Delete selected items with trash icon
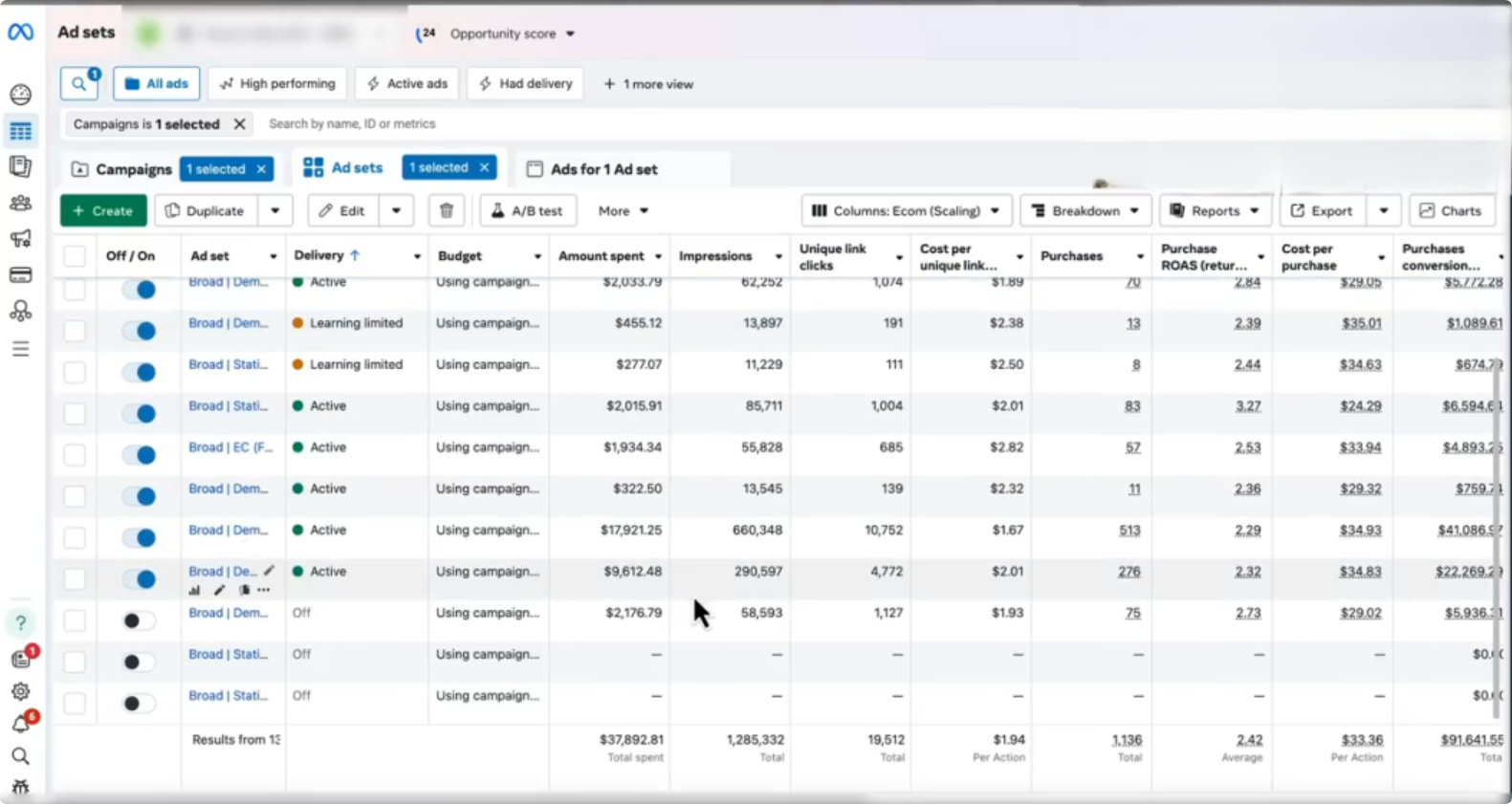1512x804 pixels. point(446,210)
